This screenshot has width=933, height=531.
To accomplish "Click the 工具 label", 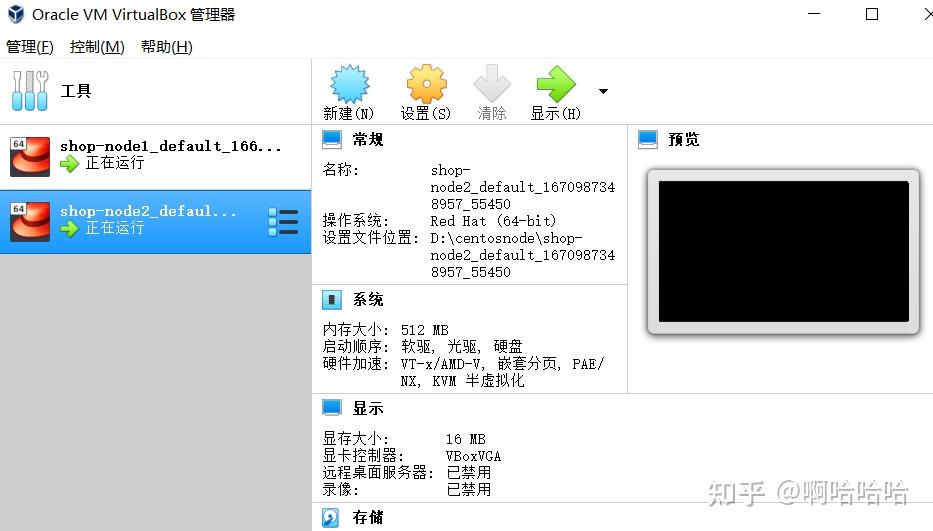I will click(76, 91).
